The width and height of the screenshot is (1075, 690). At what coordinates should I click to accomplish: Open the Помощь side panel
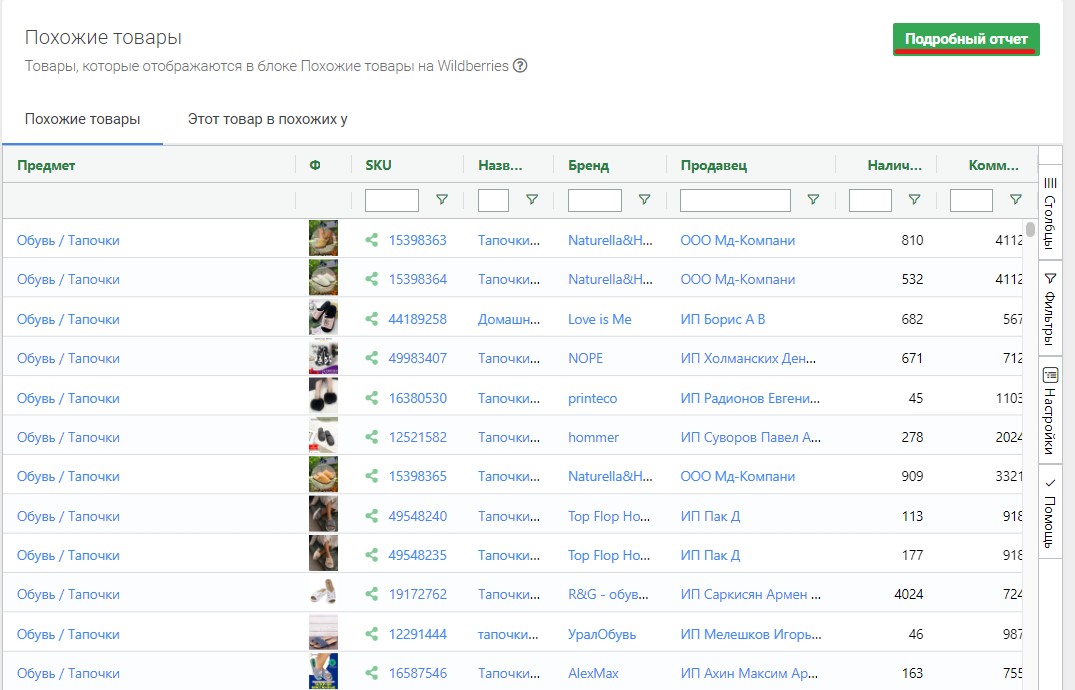tap(1050, 512)
